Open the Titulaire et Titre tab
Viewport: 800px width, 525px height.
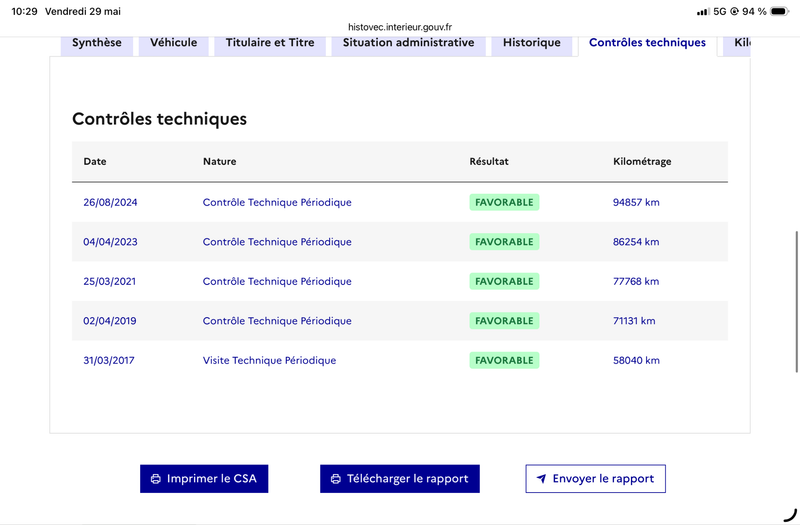[x=270, y=43]
